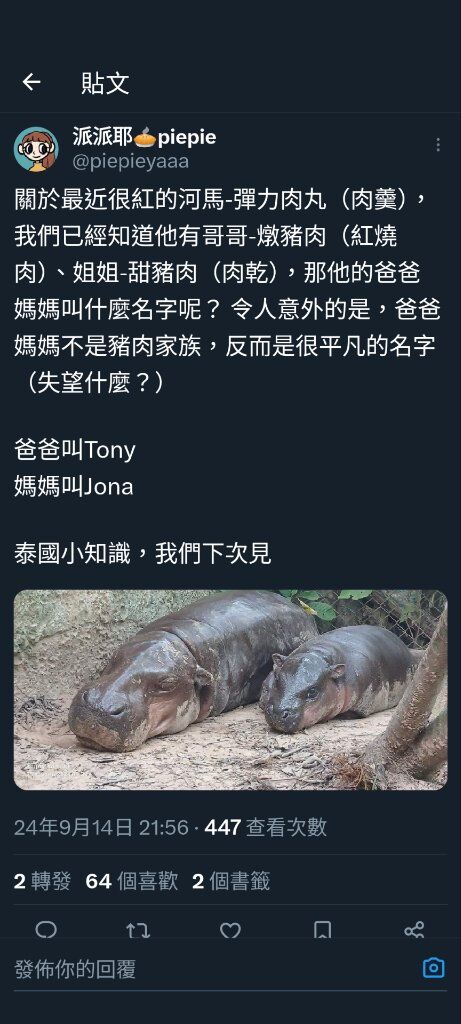View the 64 個喜歡 list

(x=132, y=882)
